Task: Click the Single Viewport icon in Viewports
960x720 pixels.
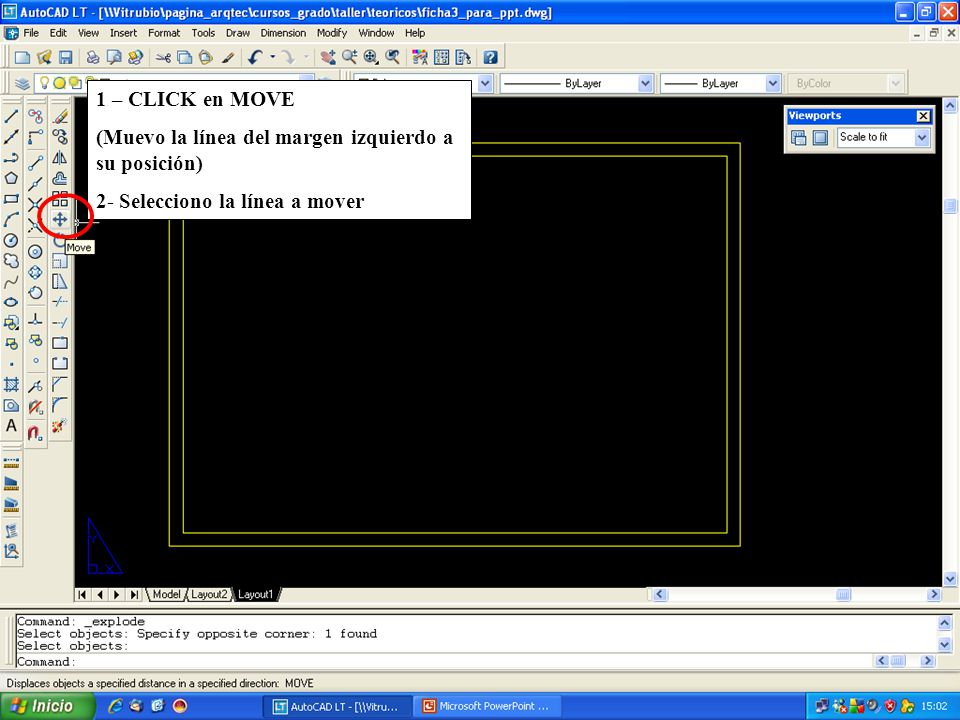Action: coord(820,137)
